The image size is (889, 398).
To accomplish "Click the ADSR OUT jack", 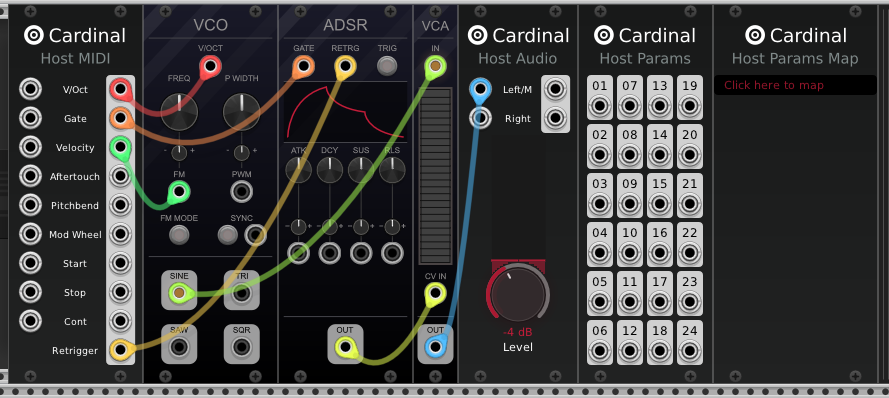I will [344, 346].
